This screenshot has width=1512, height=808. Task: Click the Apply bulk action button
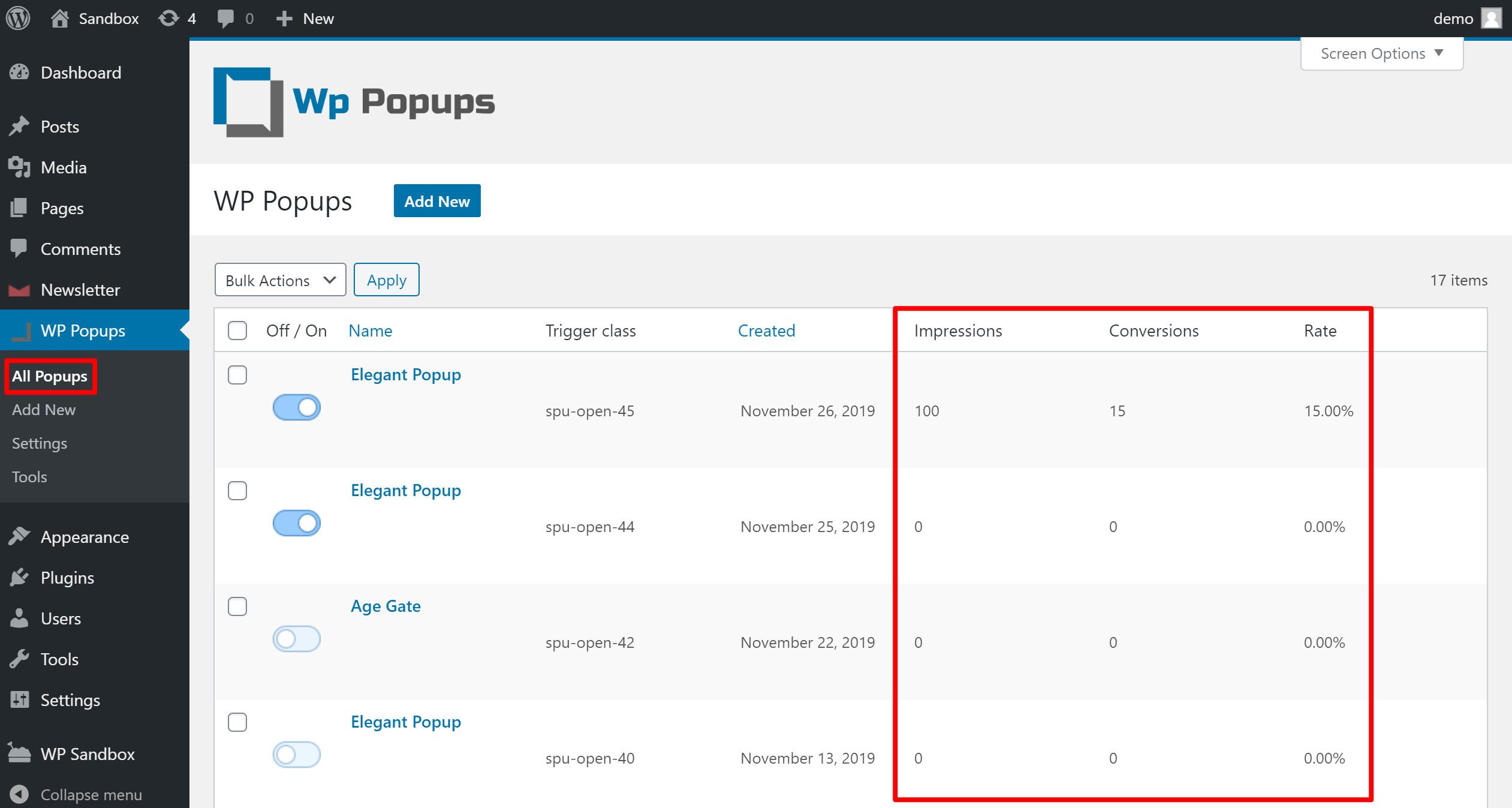tap(387, 280)
